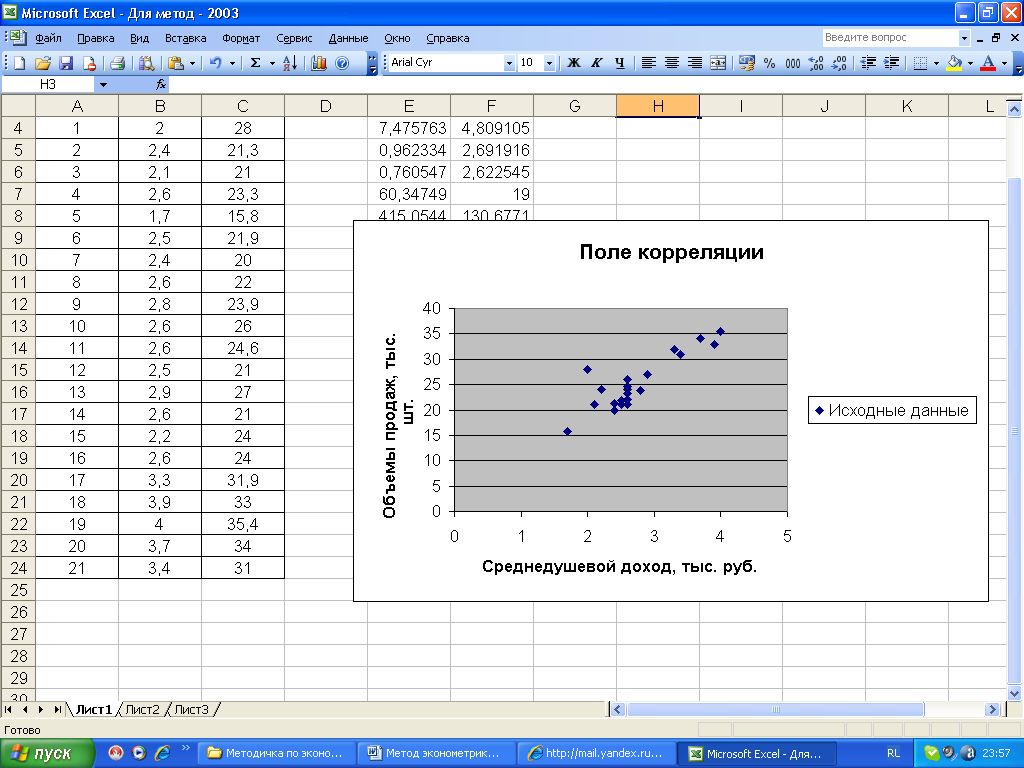Toggle underline Ч formatting
Screen dimensions: 1024x768
point(619,63)
